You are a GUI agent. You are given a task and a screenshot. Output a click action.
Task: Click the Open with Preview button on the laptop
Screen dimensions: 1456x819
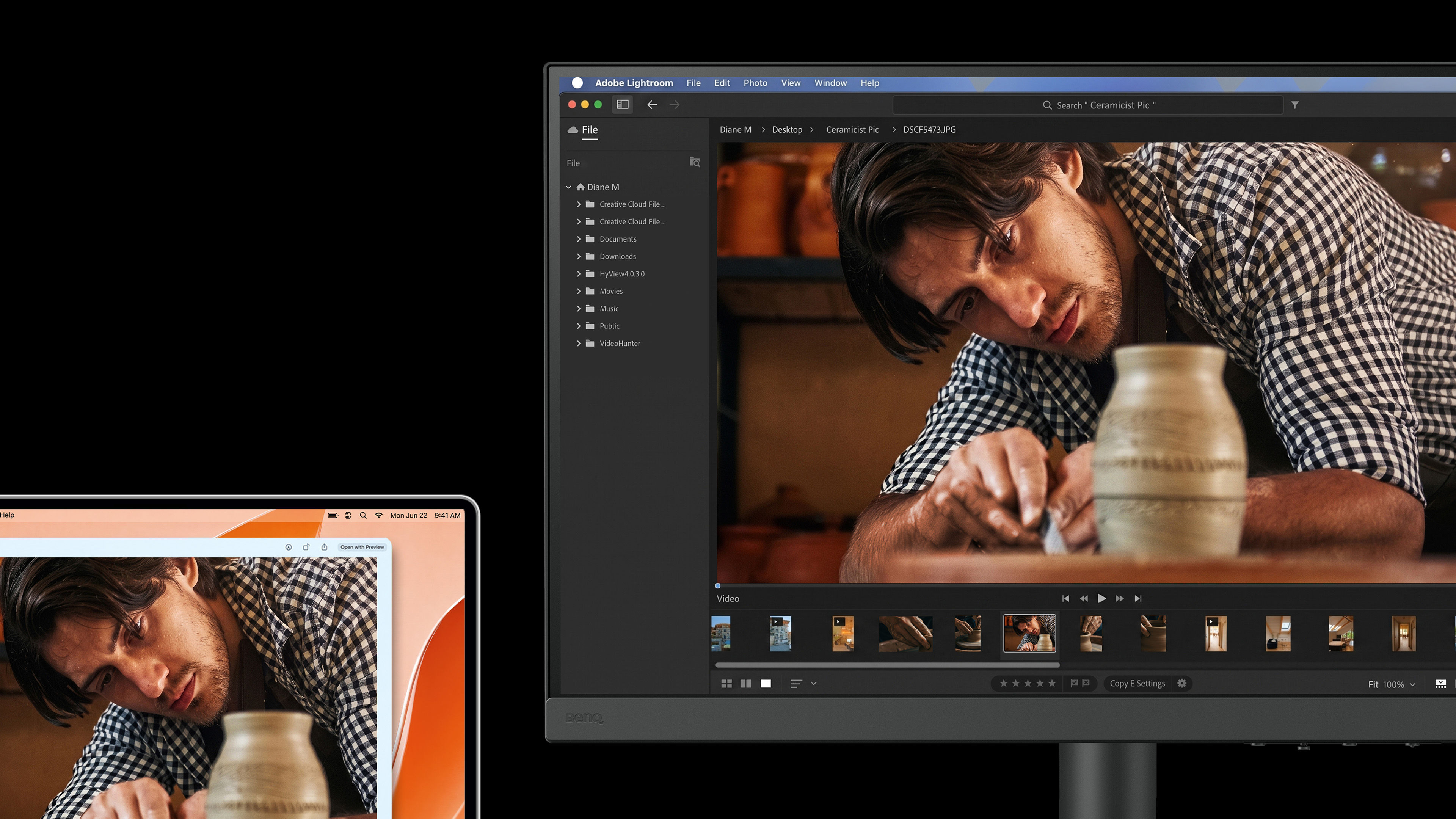point(362,547)
